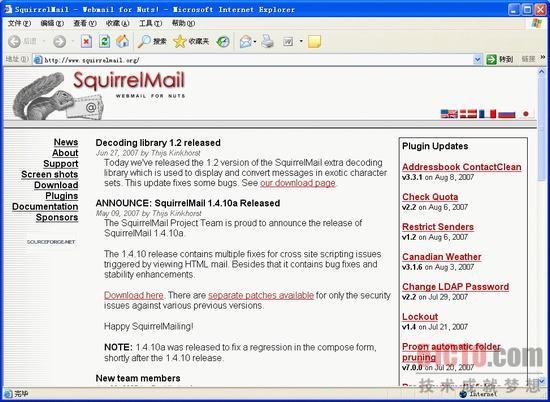Open the Favorites menu (收藏)
This screenshot has height=402, width=550.
click(118, 23)
